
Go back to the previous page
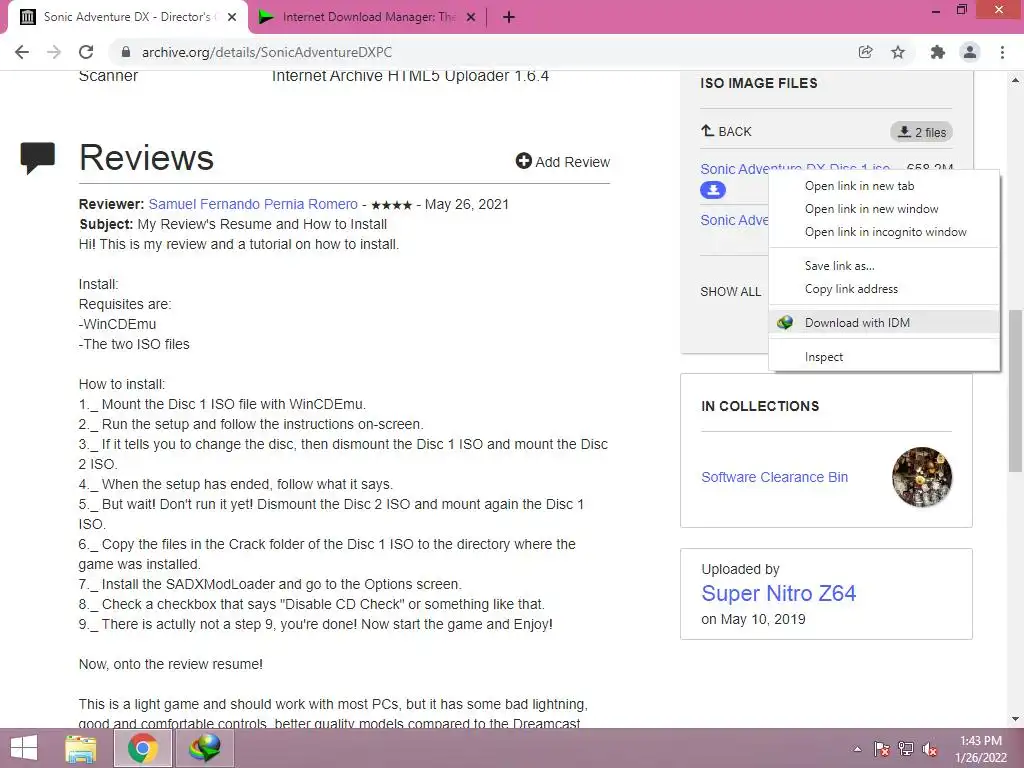[x=22, y=52]
